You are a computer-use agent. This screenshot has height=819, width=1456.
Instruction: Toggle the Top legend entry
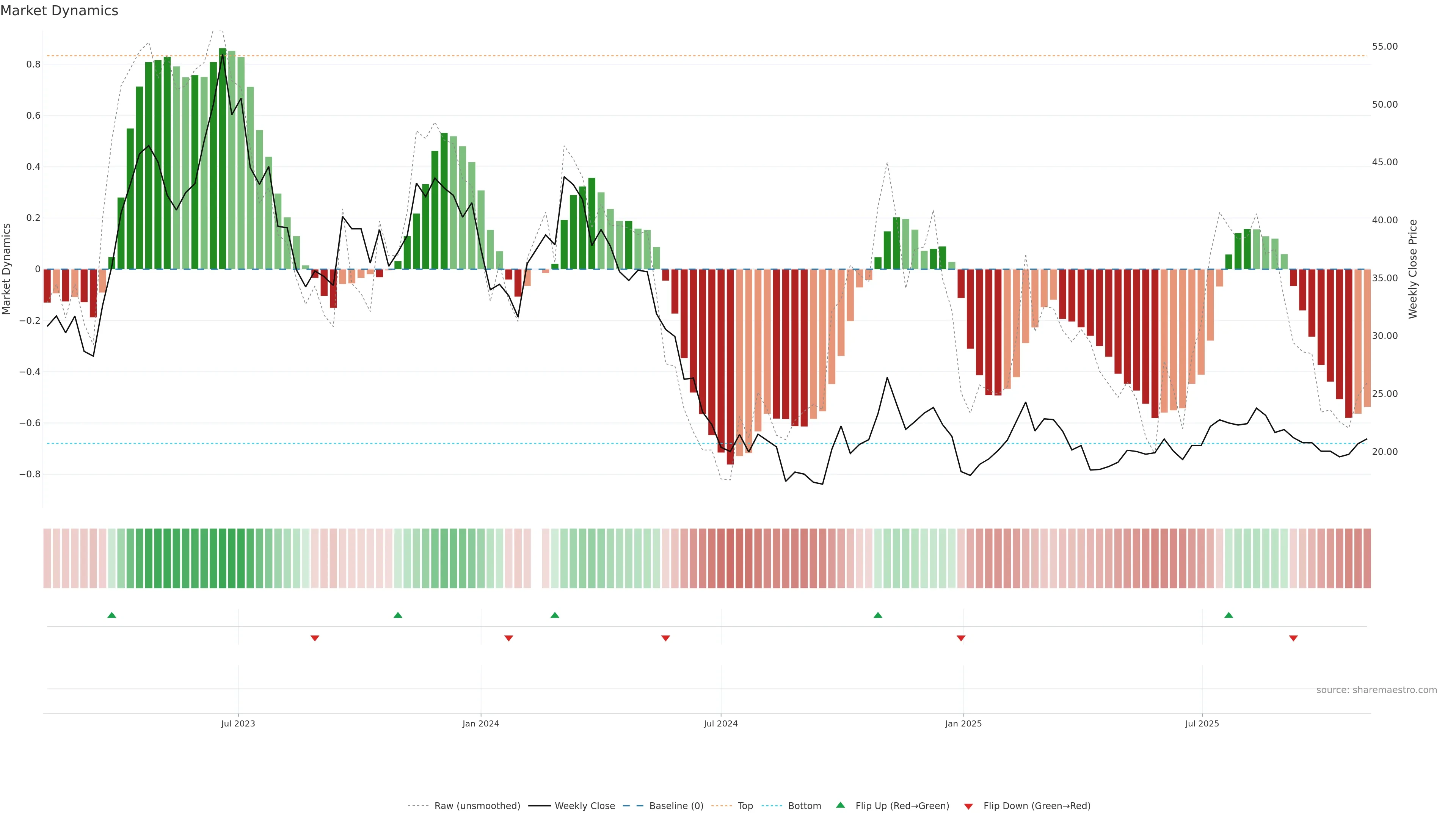[745, 806]
